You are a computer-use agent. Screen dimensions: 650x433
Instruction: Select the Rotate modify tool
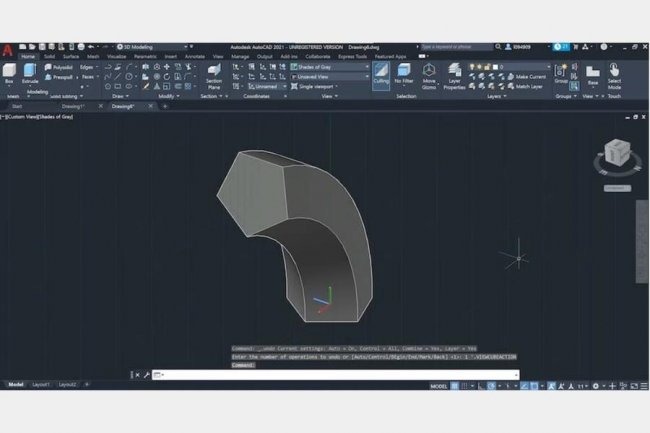coord(167,77)
